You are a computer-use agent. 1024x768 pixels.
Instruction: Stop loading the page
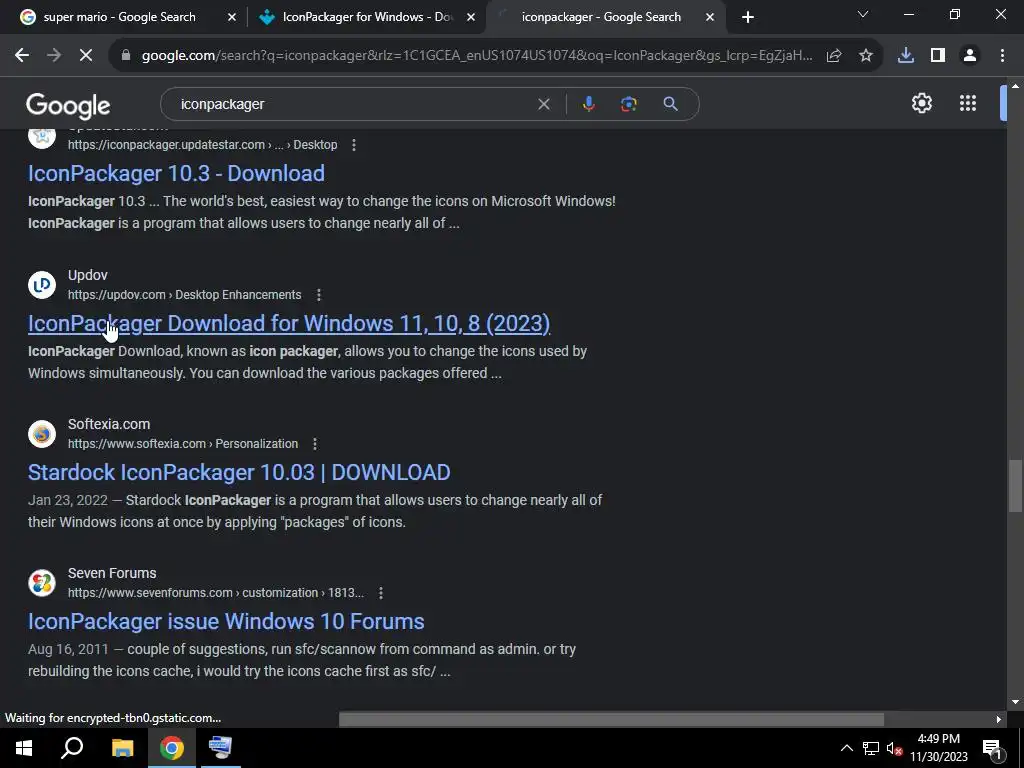[x=86, y=56]
